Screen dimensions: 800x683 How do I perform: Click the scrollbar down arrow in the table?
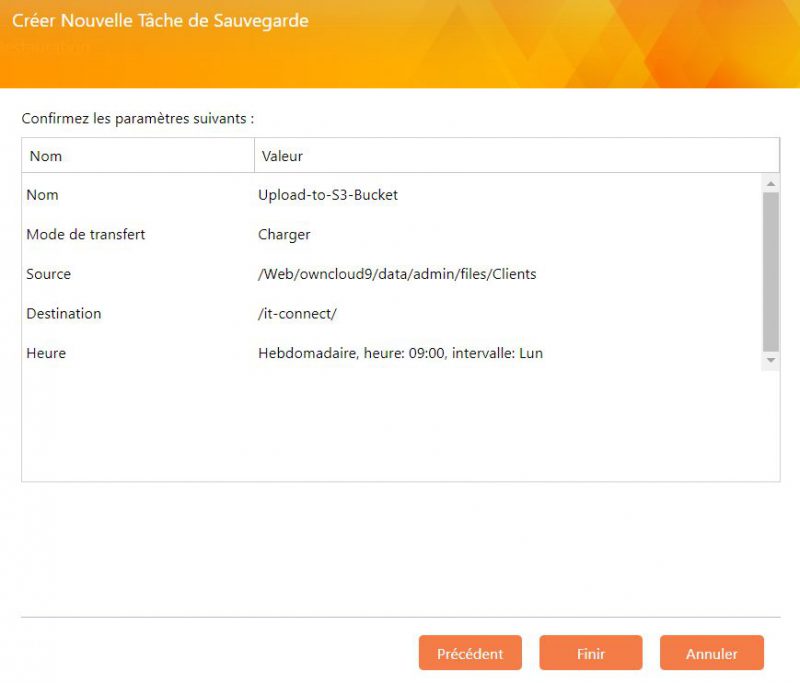(770, 360)
